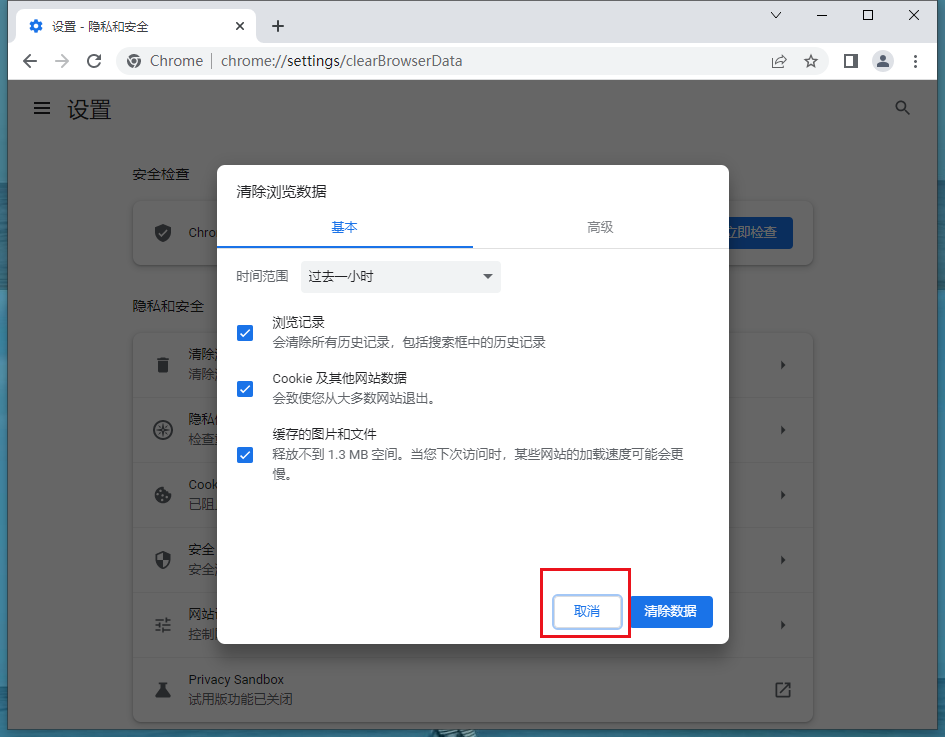Open Chrome's three-dot menu
This screenshot has width=945, height=737.
915,61
